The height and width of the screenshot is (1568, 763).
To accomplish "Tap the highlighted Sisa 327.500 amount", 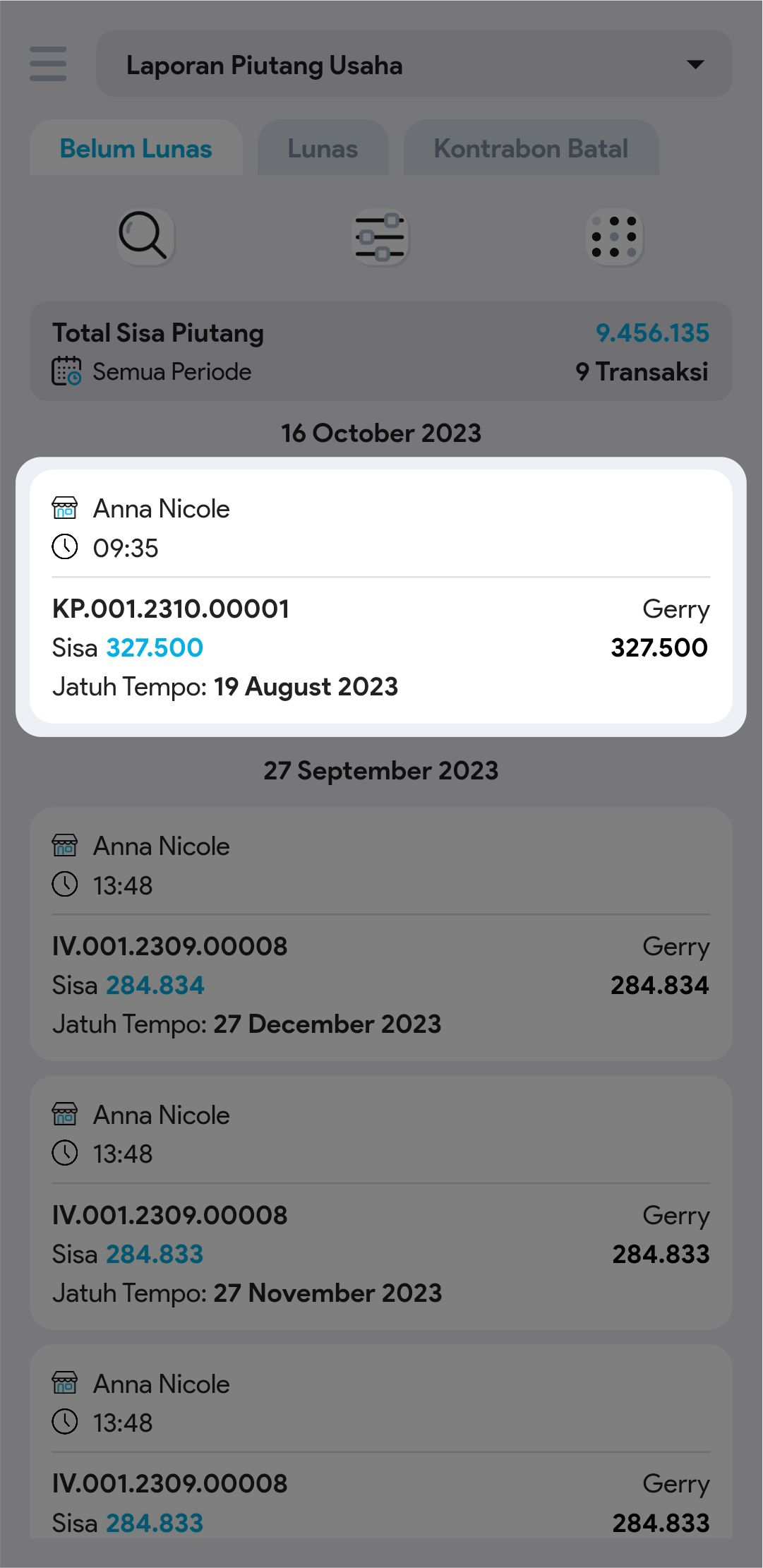I will click(x=155, y=647).
